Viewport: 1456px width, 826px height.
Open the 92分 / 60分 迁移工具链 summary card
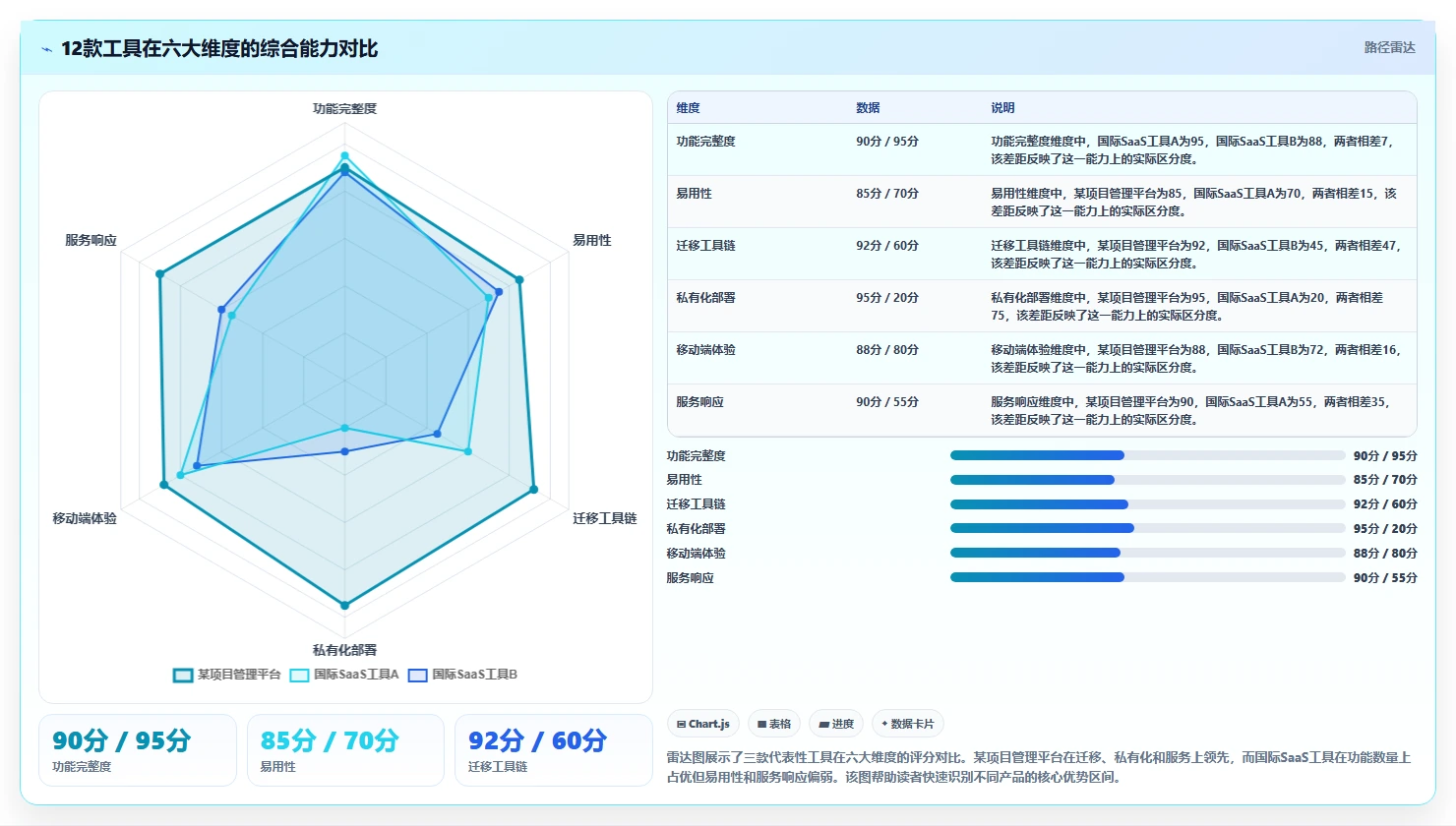553,750
